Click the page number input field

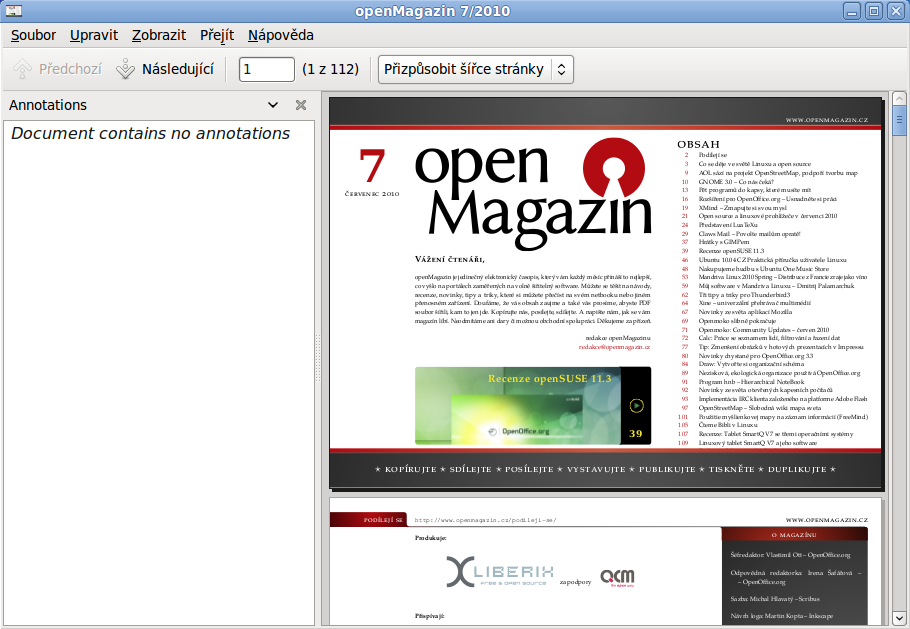267,70
